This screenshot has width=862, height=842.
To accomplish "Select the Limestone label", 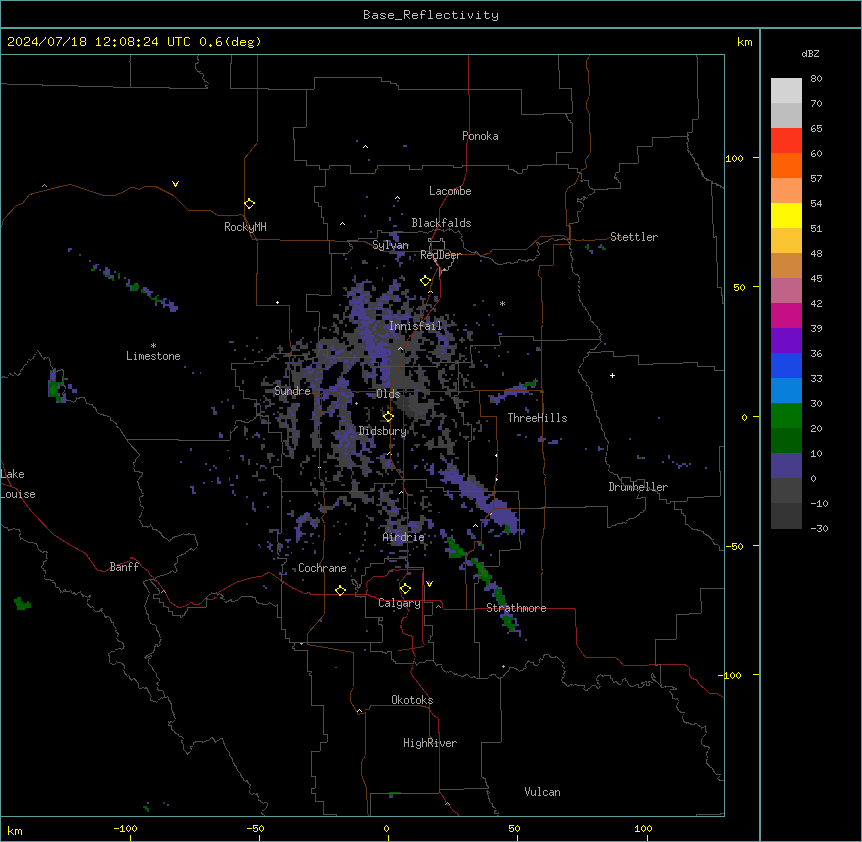I will click(153, 356).
